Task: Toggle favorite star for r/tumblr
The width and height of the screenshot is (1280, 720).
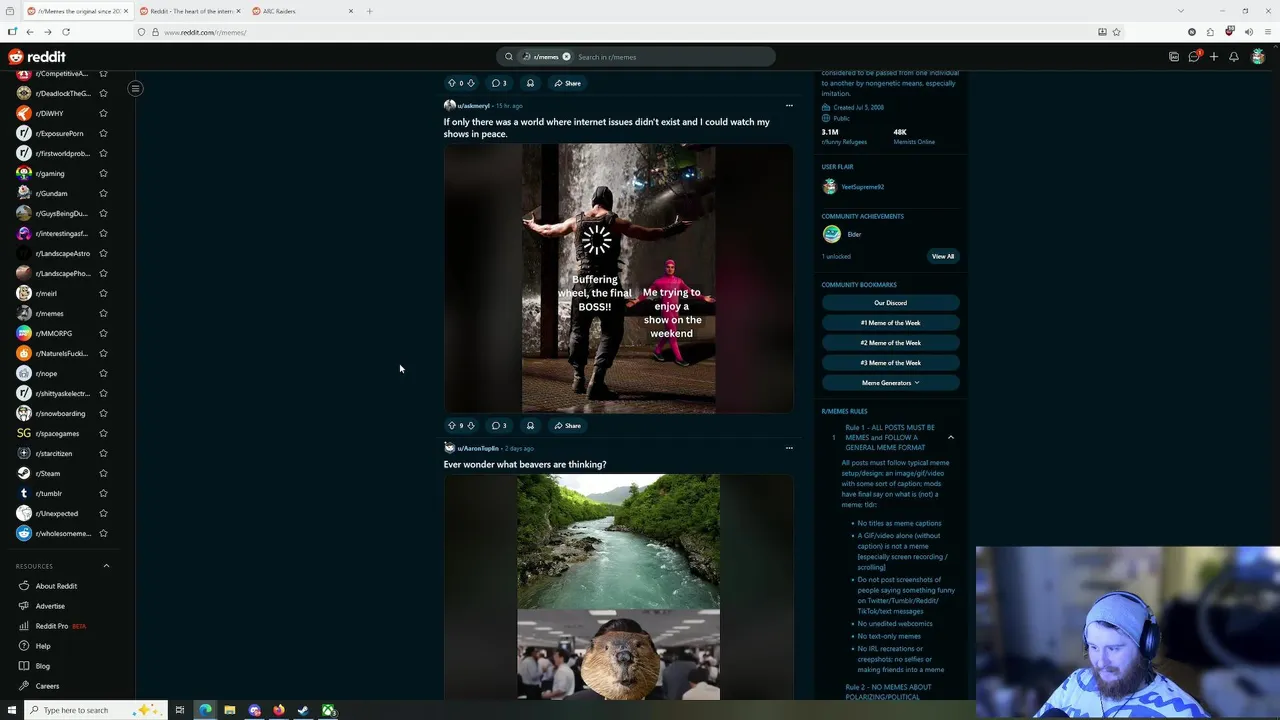Action: 103,493
